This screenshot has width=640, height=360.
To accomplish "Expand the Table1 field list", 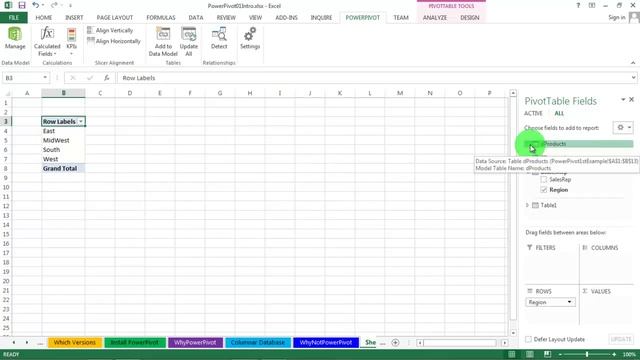I will tap(527, 205).
